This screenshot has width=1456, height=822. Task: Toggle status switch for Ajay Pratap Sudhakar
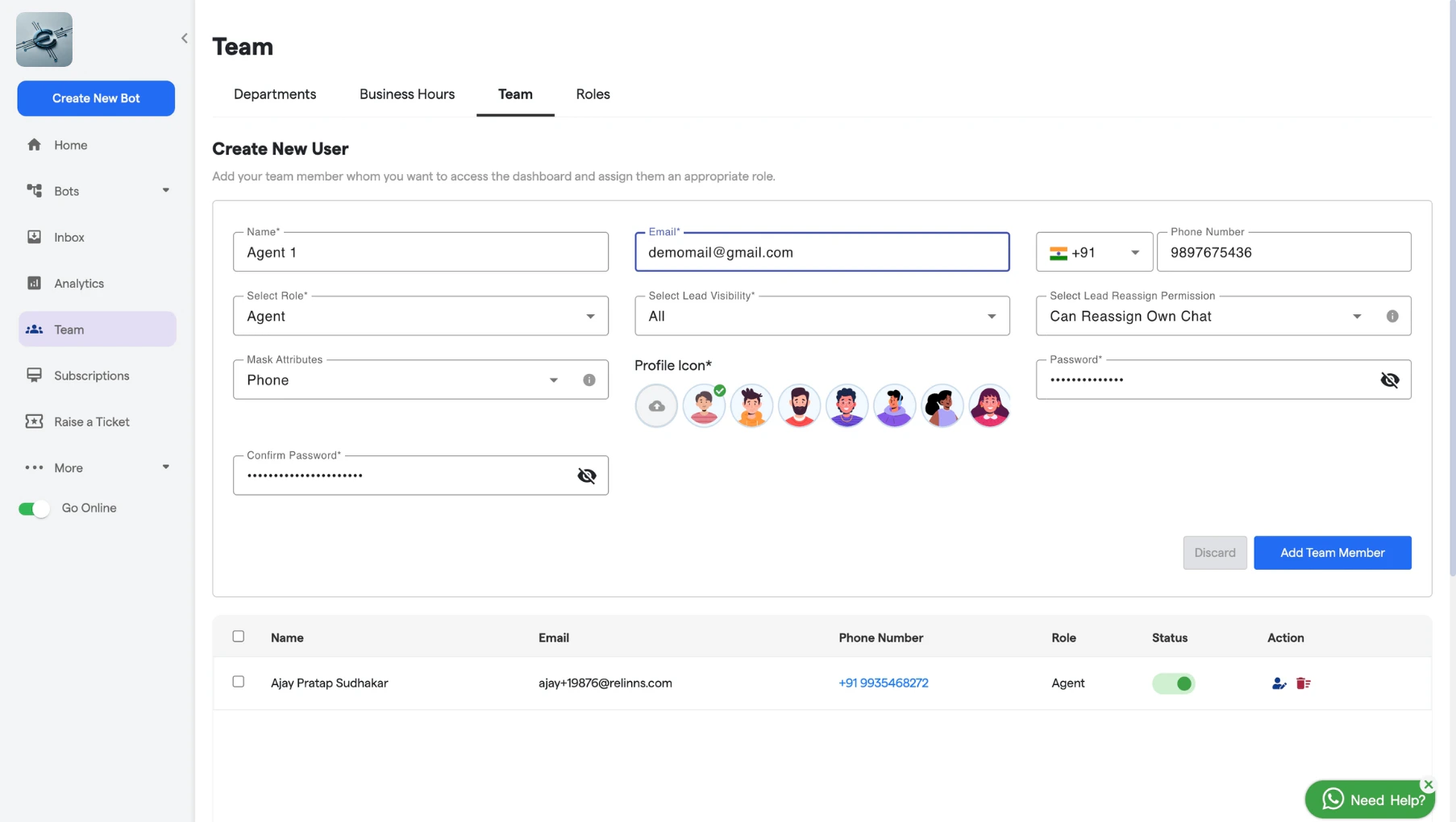[1173, 683]
